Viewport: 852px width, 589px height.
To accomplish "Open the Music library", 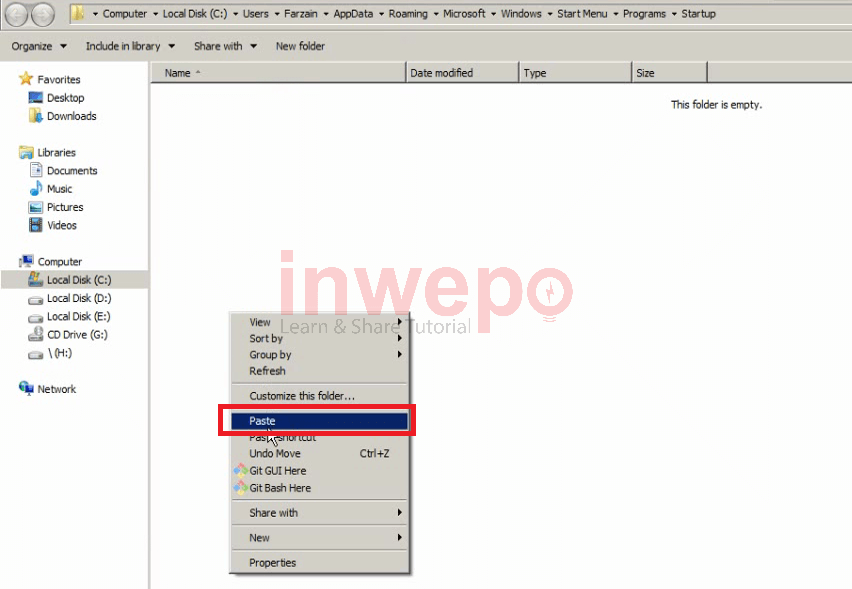I will coord(59,189).
